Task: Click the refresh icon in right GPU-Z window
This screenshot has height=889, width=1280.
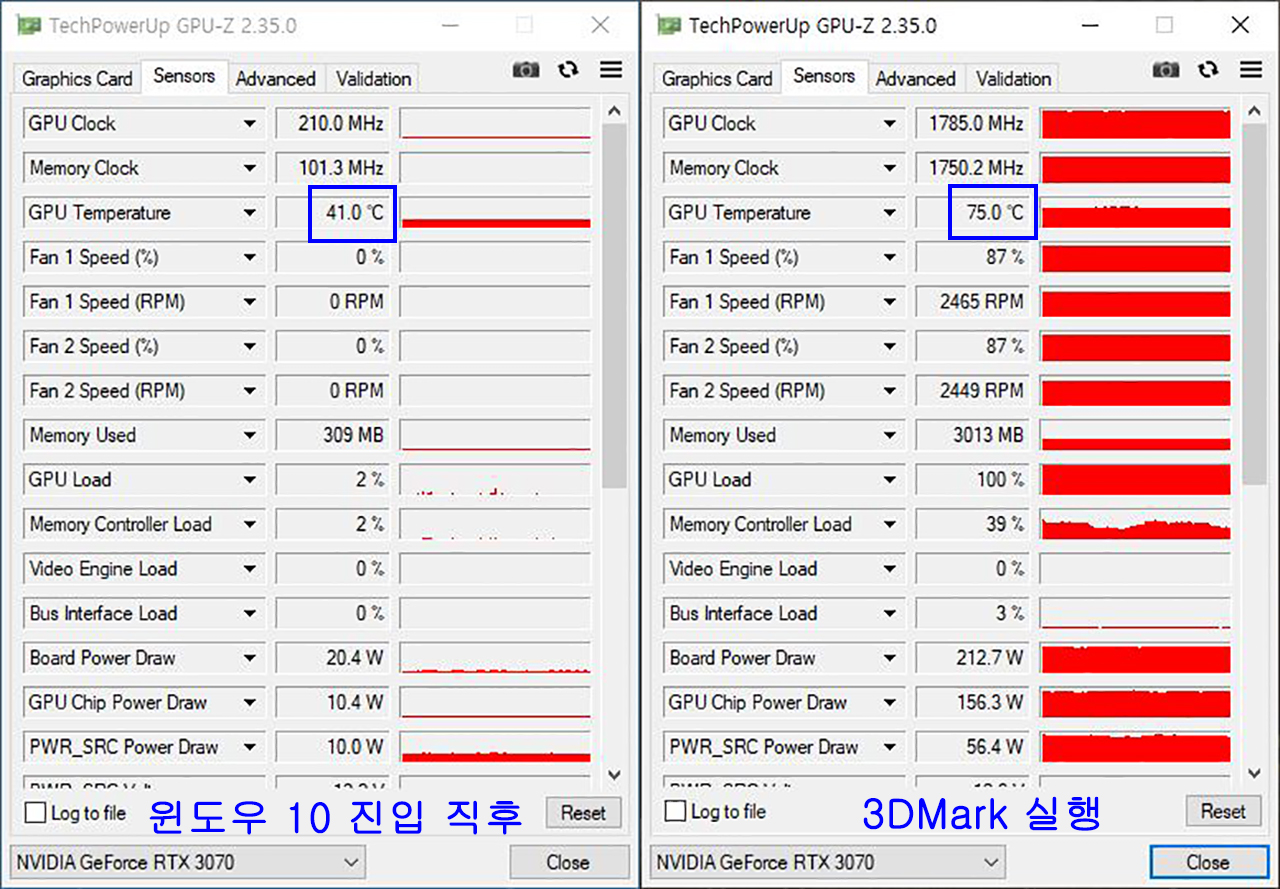Action: 1208,70
